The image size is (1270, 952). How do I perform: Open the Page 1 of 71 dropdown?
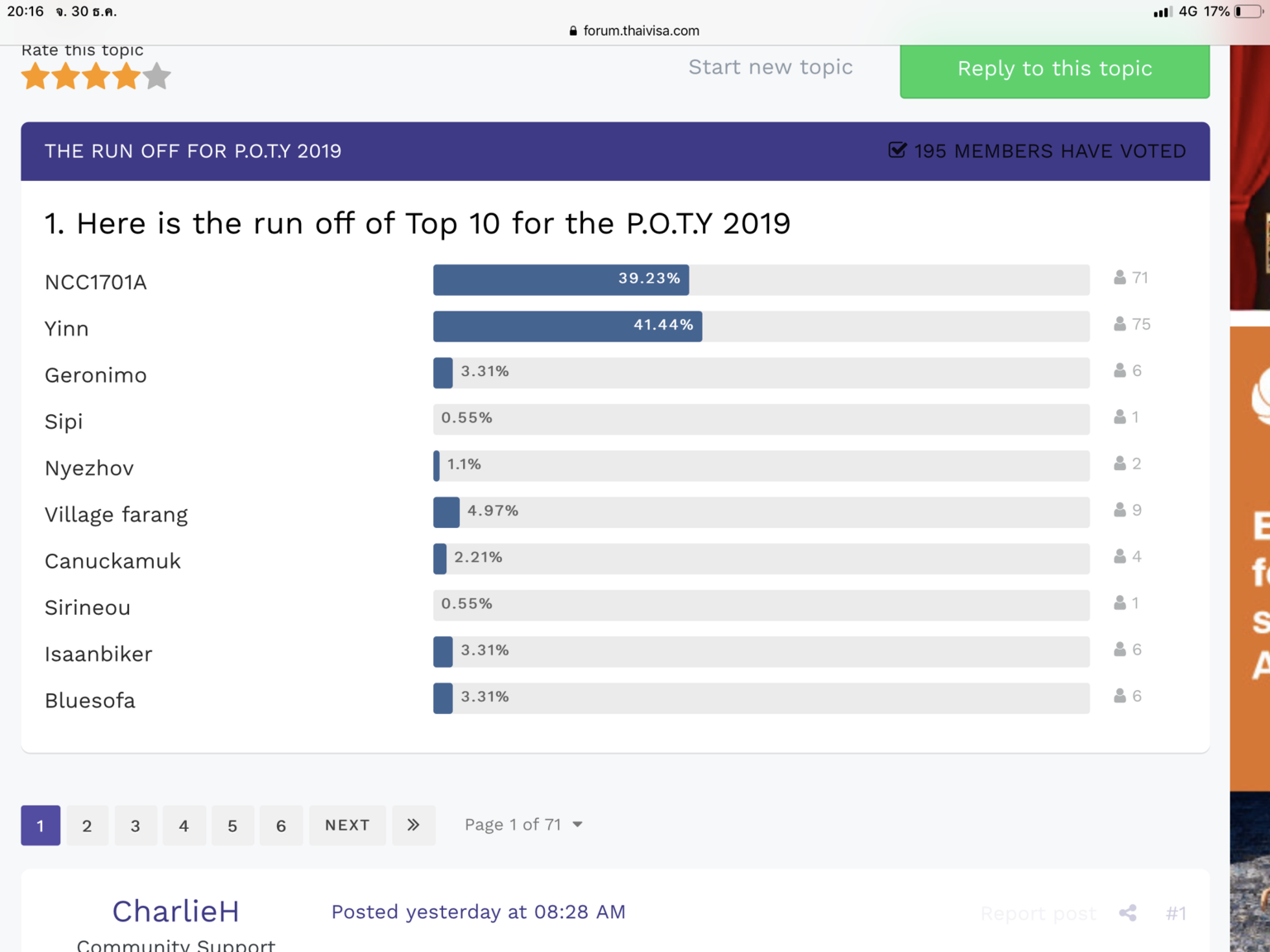coord(523,825)
